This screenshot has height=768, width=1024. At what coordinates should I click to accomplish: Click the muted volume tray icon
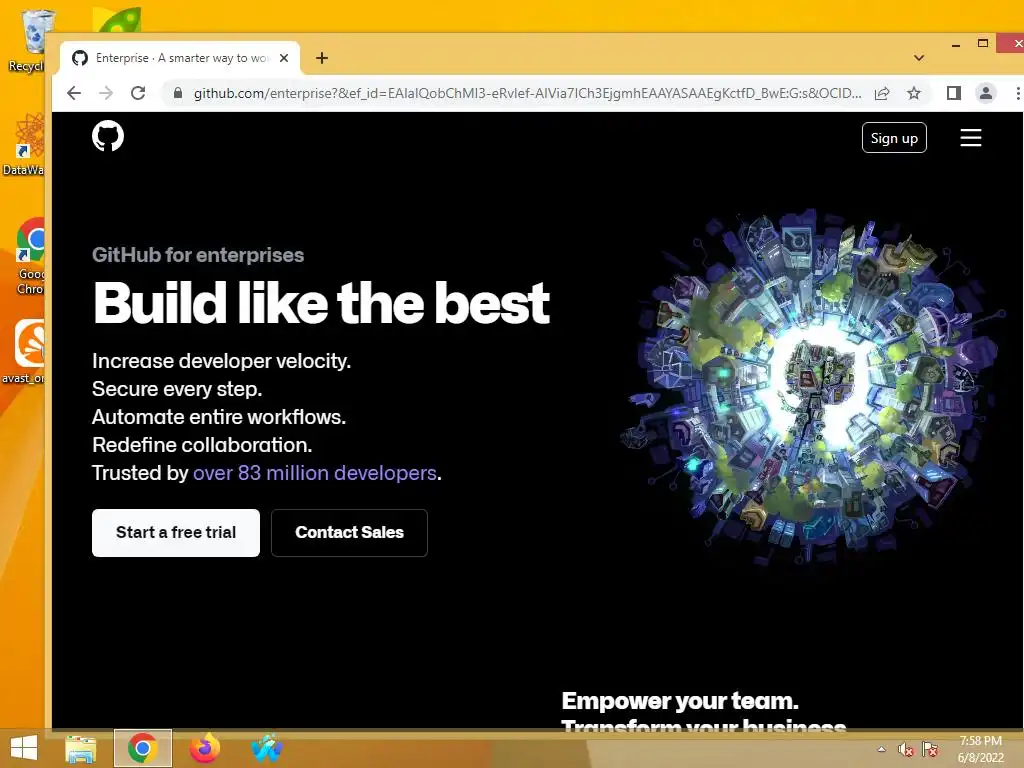click(905, 750)
